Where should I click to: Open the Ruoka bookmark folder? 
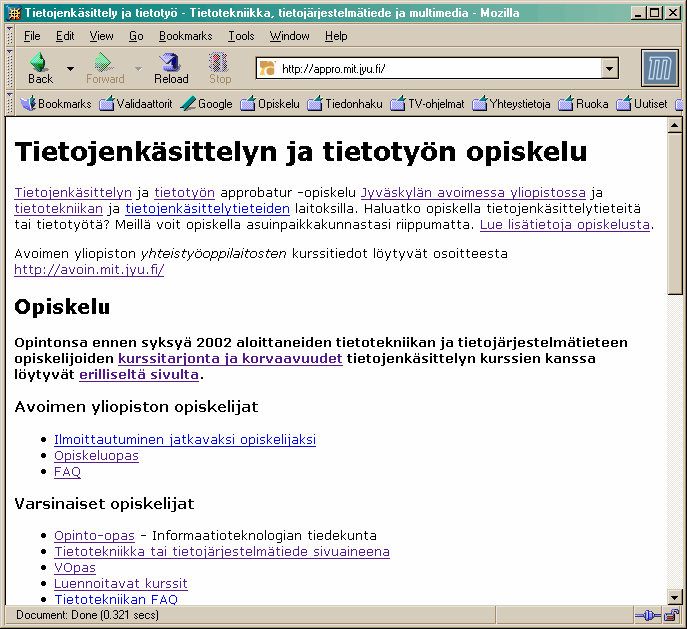point(584,104)
